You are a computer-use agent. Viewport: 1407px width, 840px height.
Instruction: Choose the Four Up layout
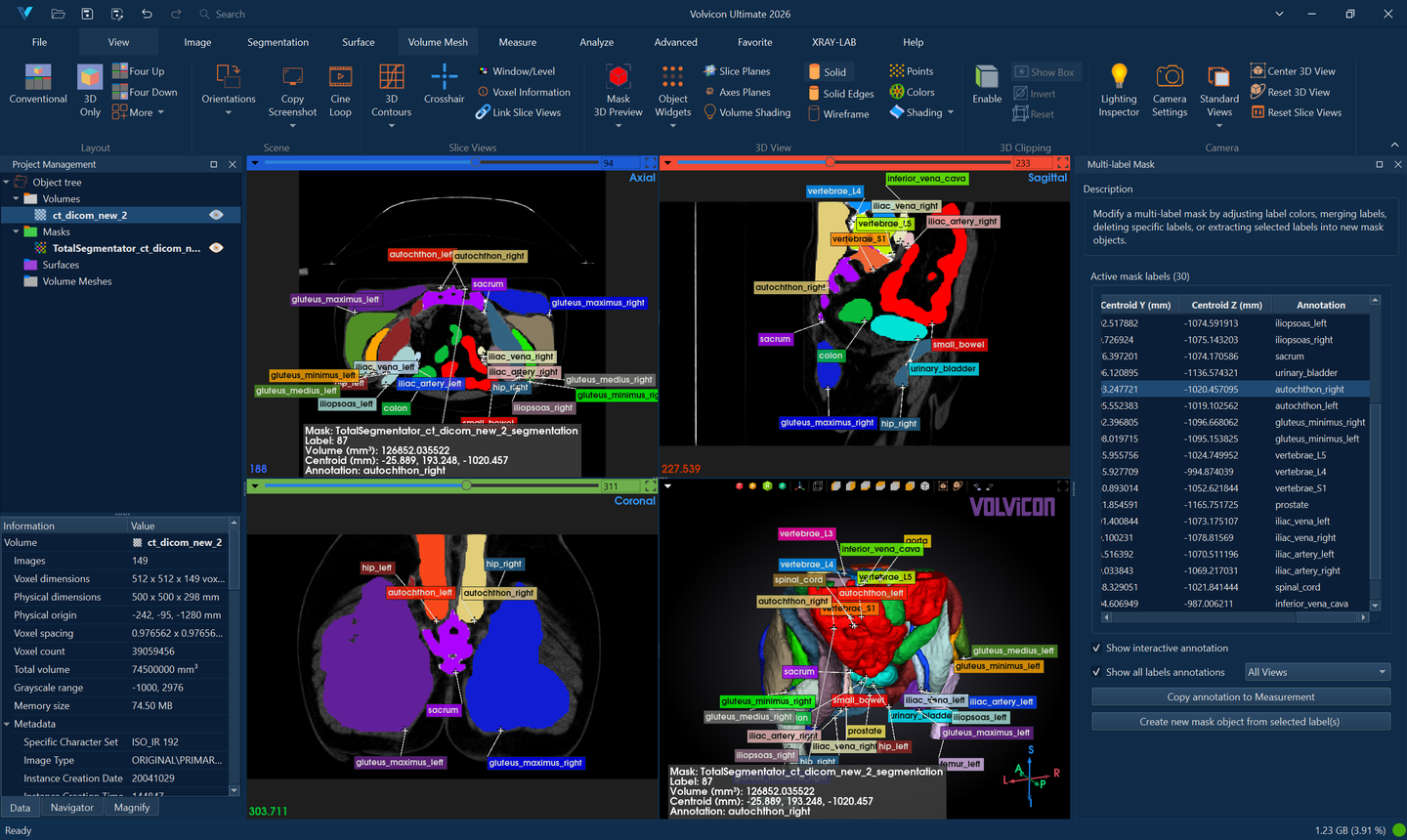pos(138,71)
